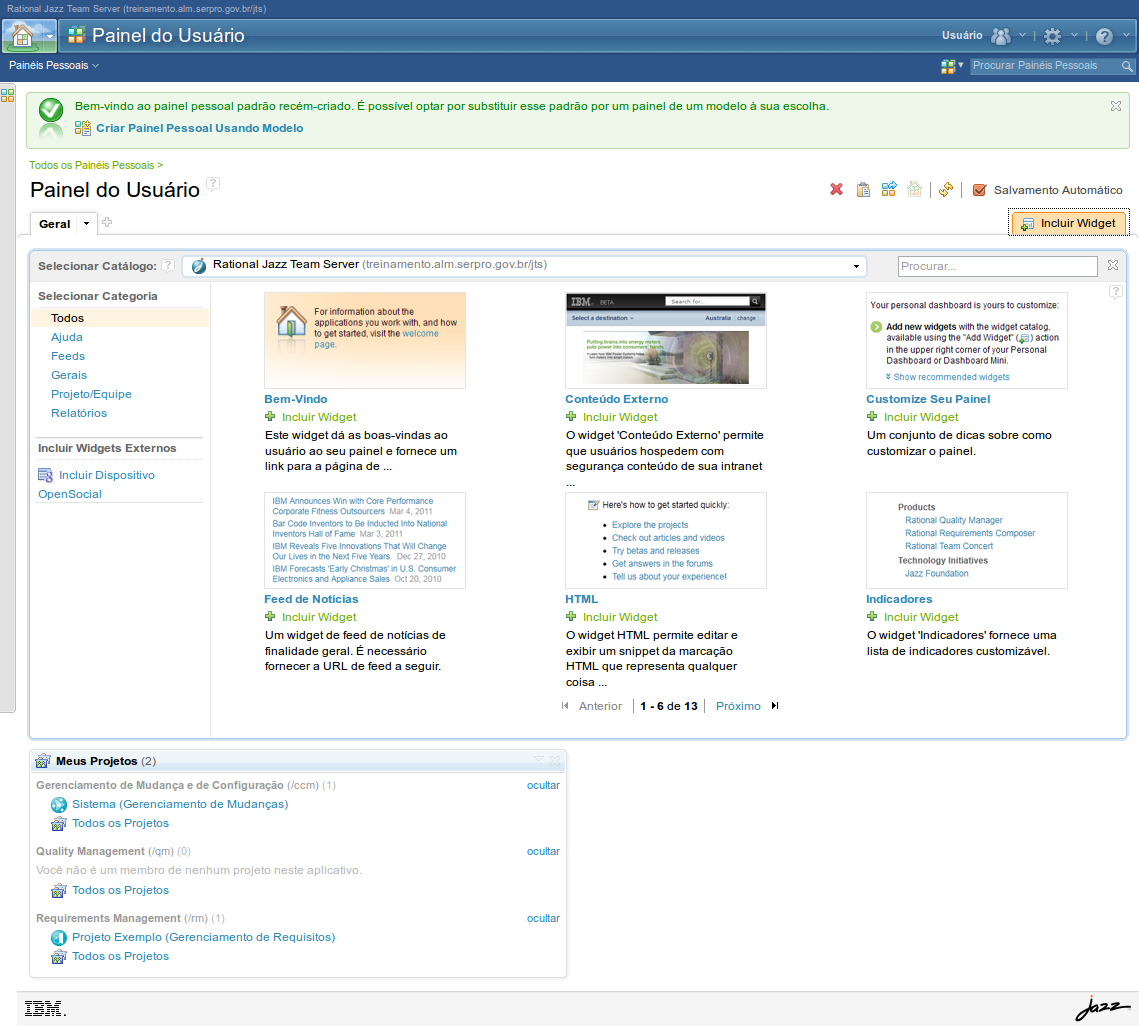Open the Painéis Pessoais menu
1139x1026 pixels.
coord(54,65)
